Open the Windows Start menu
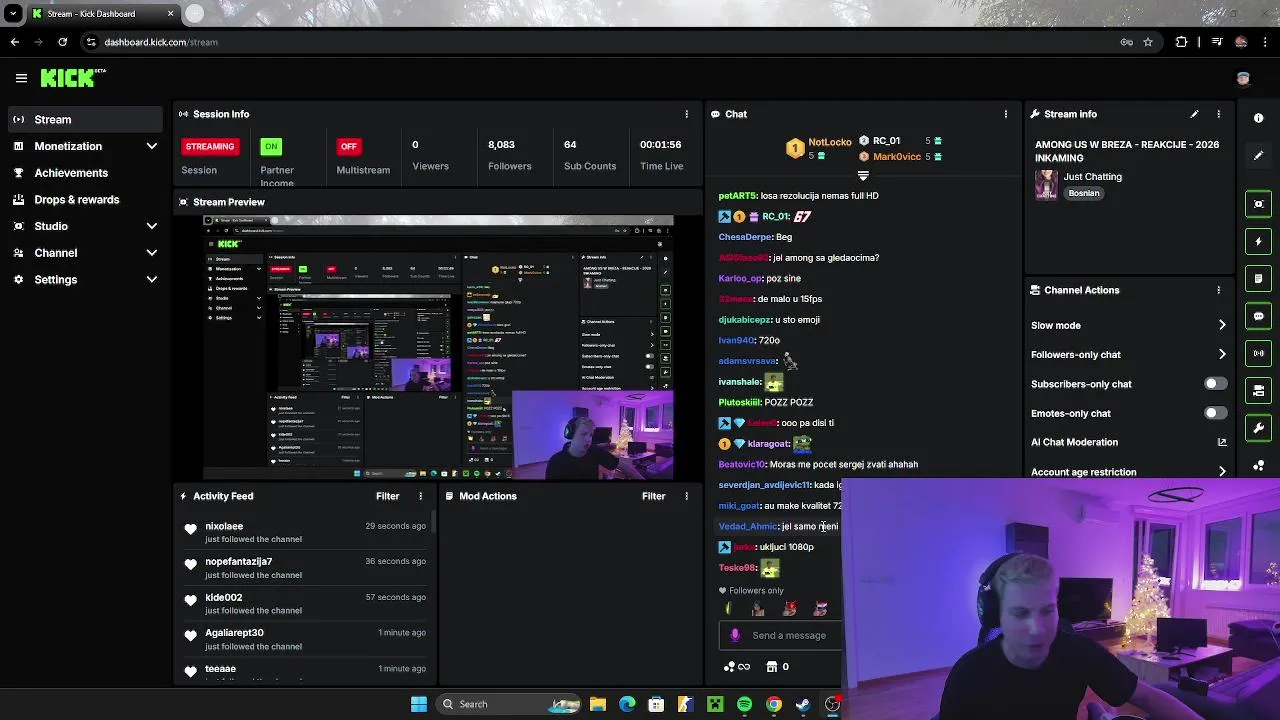Image resolution: width=1280 pixels, height=720 pixels. tap(419, 704)
